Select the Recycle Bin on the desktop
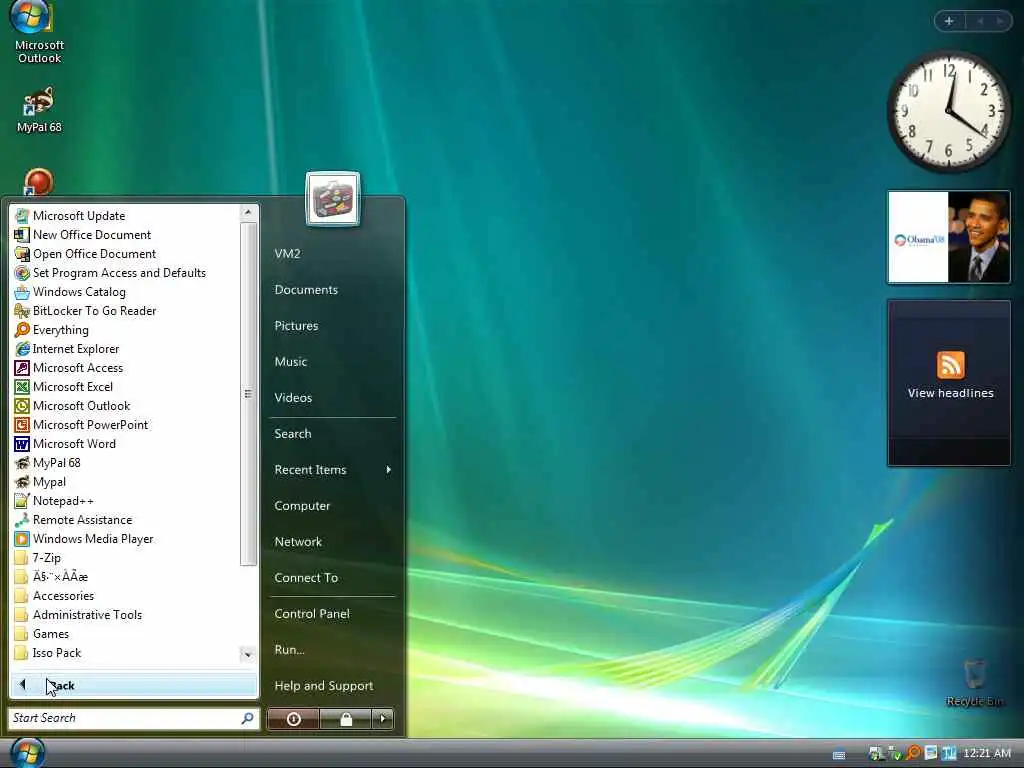 click(x=974, y=682)
